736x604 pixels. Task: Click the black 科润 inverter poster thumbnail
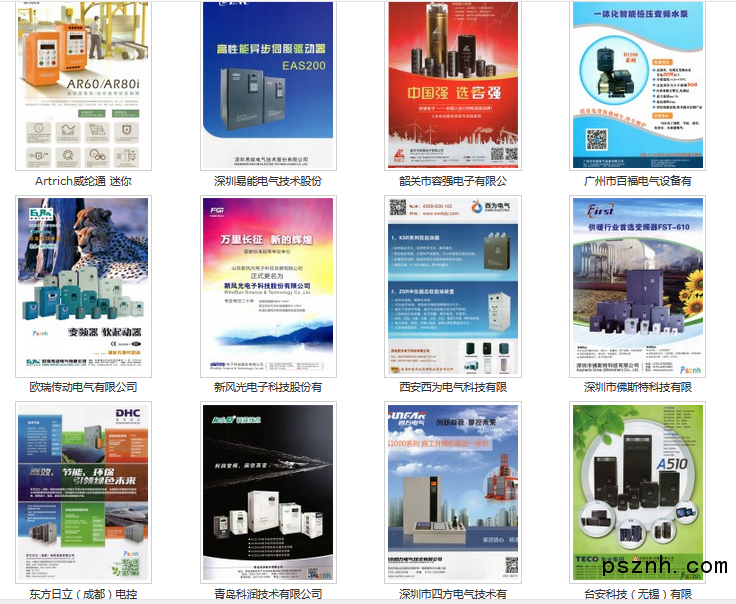(268, 492)
